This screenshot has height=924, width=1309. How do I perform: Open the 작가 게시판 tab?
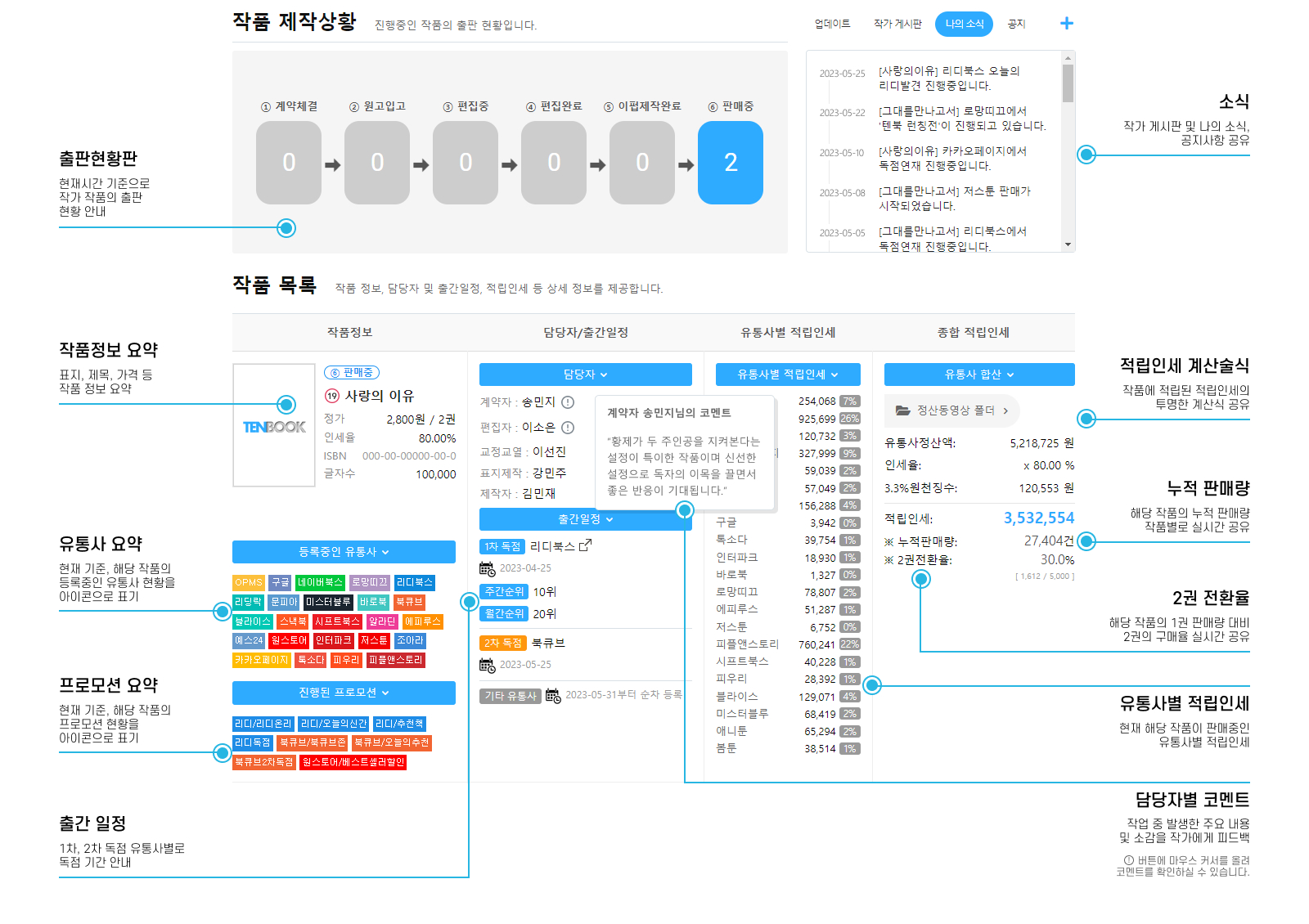coord(897,24)
